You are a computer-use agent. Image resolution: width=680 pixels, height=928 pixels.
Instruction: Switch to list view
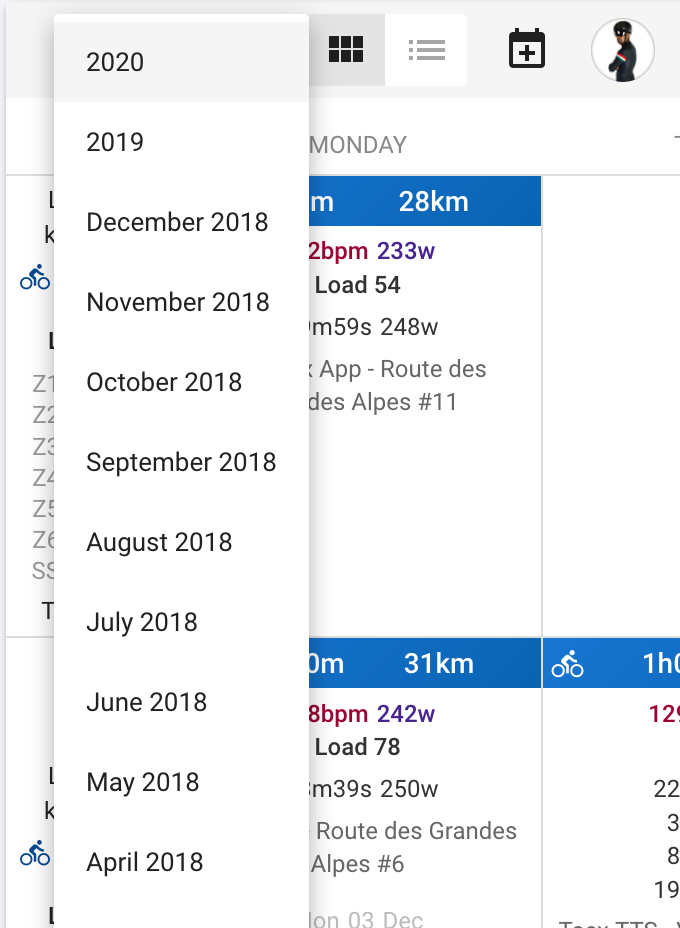tap(426, 50)
